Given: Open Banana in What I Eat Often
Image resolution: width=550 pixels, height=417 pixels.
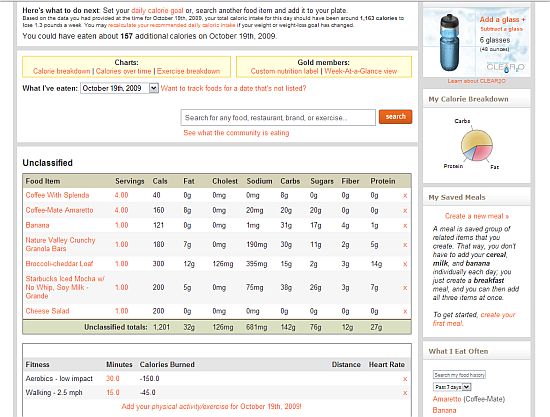Looking at the screenshot, I should (444, 410).
